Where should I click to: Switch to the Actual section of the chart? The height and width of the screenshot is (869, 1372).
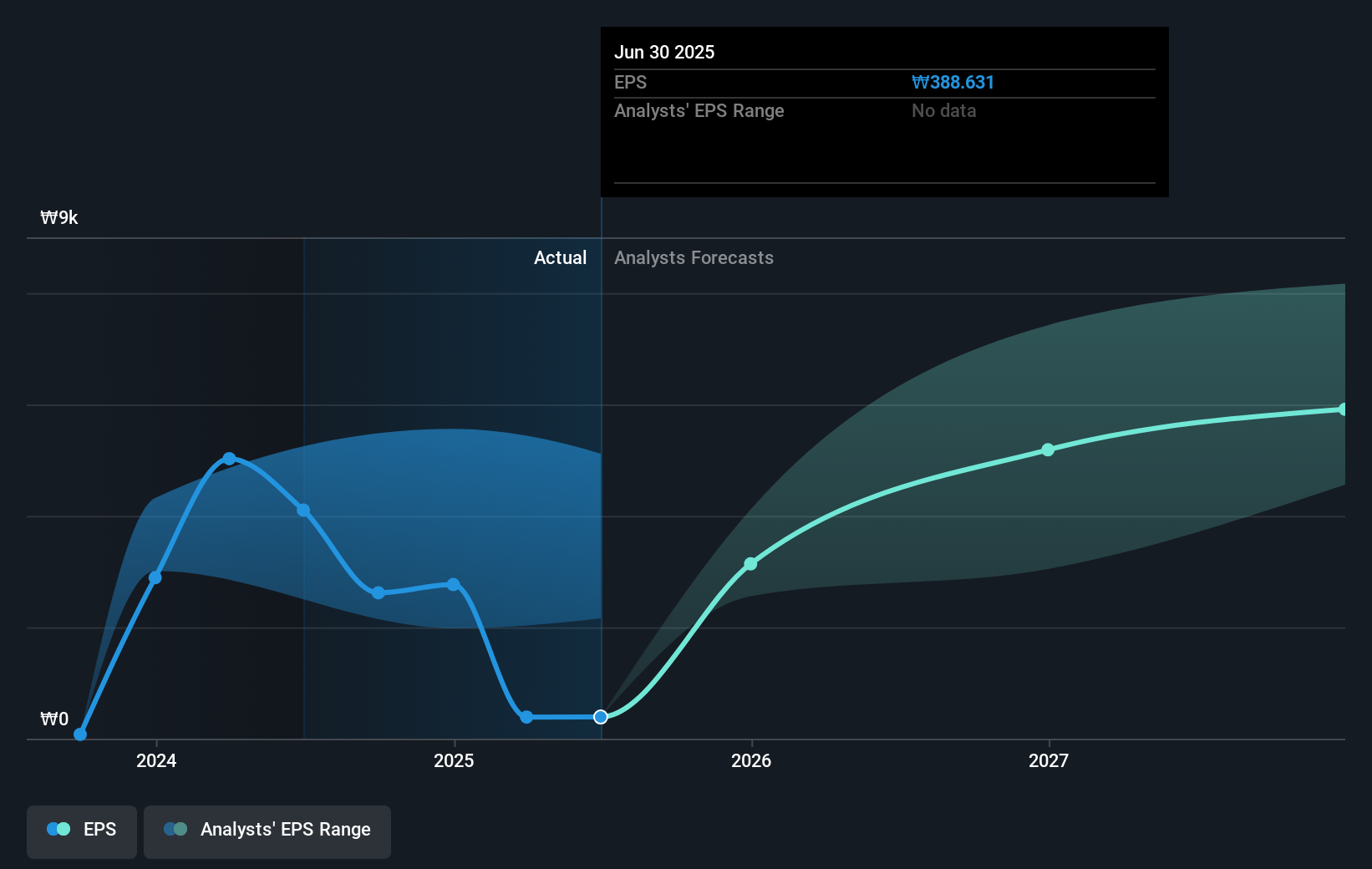point(560,257)
